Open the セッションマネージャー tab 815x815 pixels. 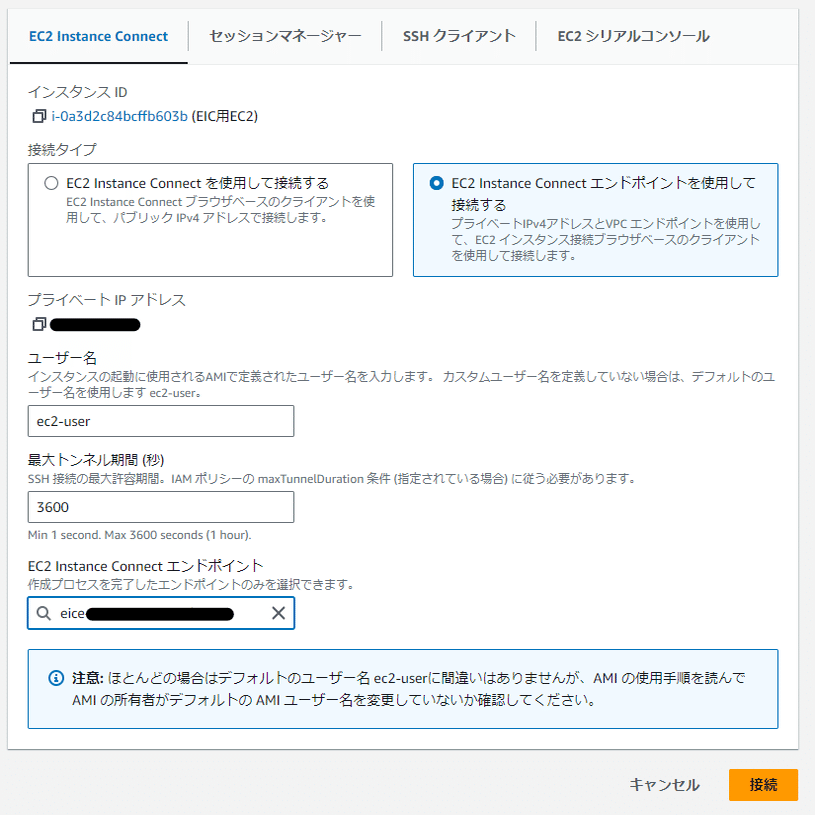[285, 36]
